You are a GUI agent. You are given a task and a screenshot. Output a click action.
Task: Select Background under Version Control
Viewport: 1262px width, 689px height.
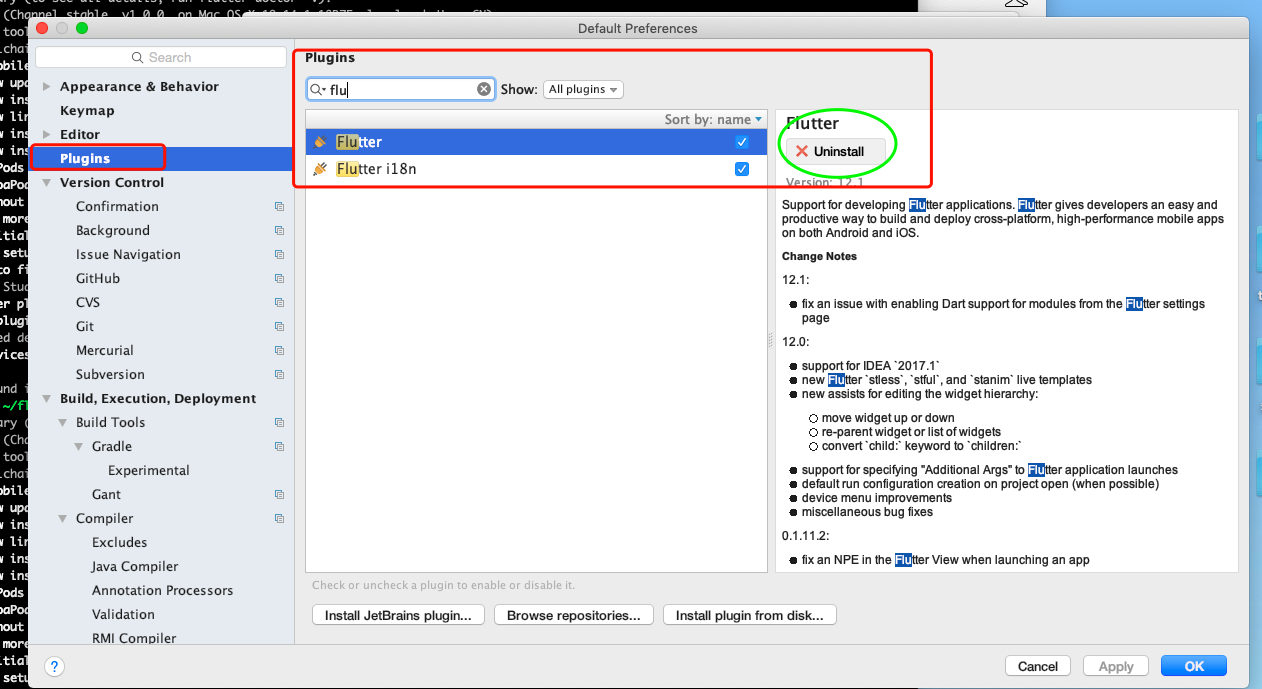click(113, 231)
